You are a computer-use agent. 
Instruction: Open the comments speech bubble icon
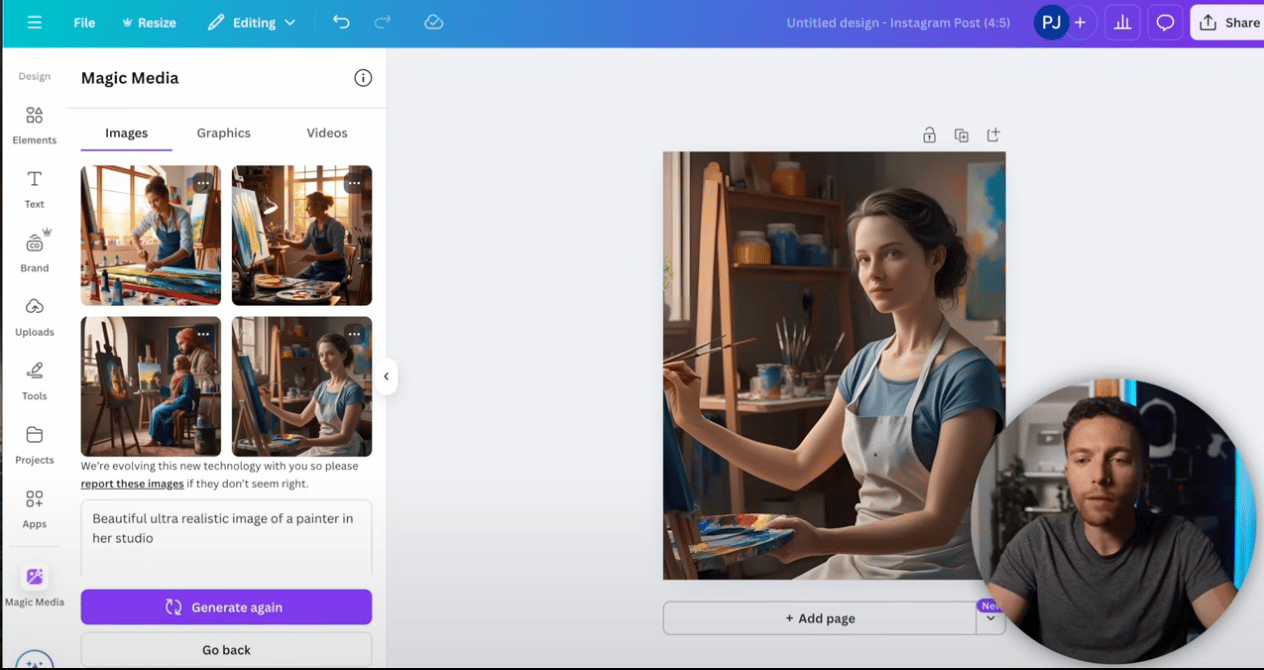click(1165, 22)
